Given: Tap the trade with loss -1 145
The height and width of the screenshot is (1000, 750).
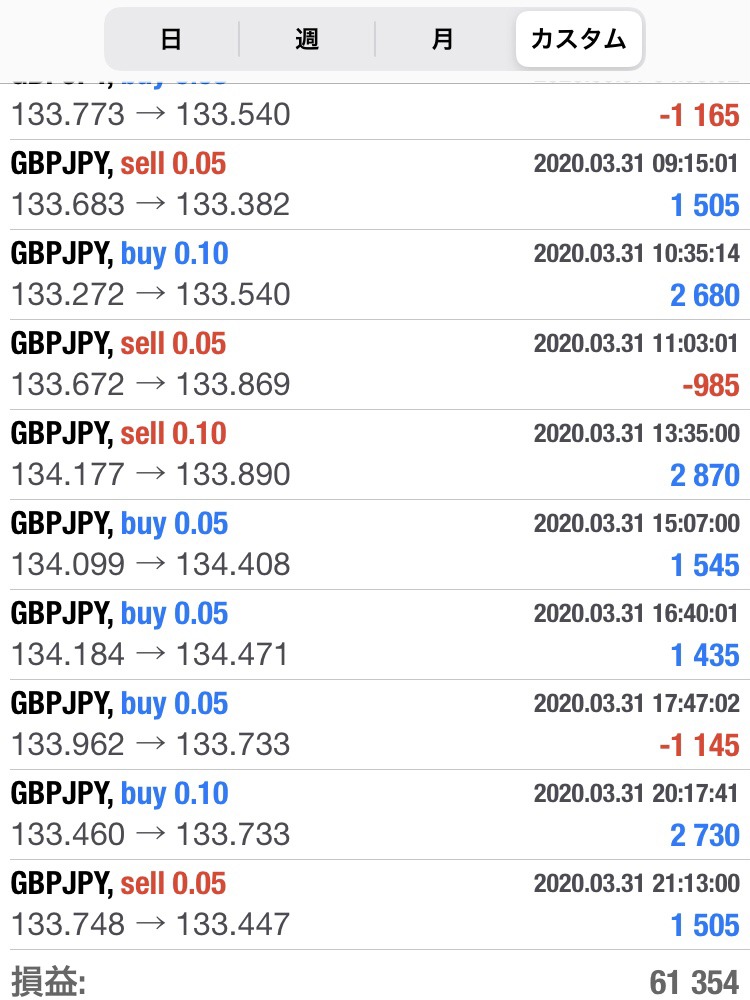Looking at the screenshot, I should click(x=375, y=724).
